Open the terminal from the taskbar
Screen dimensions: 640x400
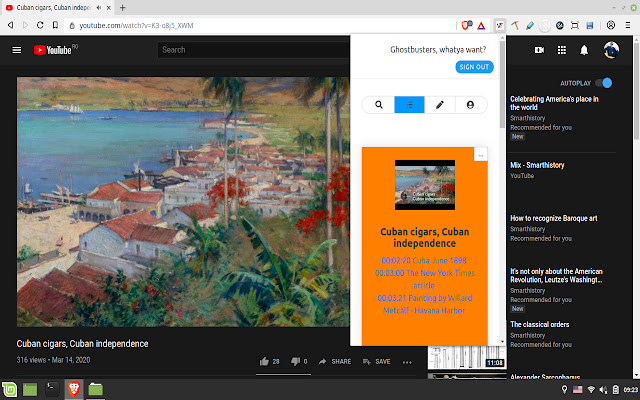click(52, 389)
